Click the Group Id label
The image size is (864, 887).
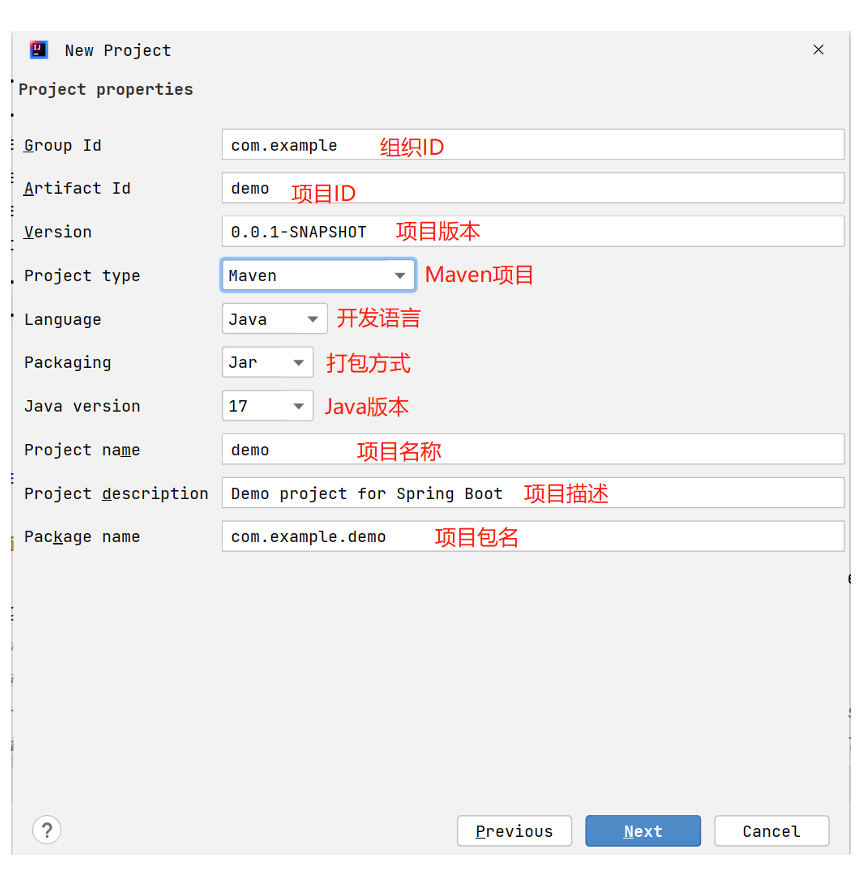point(63,145)
